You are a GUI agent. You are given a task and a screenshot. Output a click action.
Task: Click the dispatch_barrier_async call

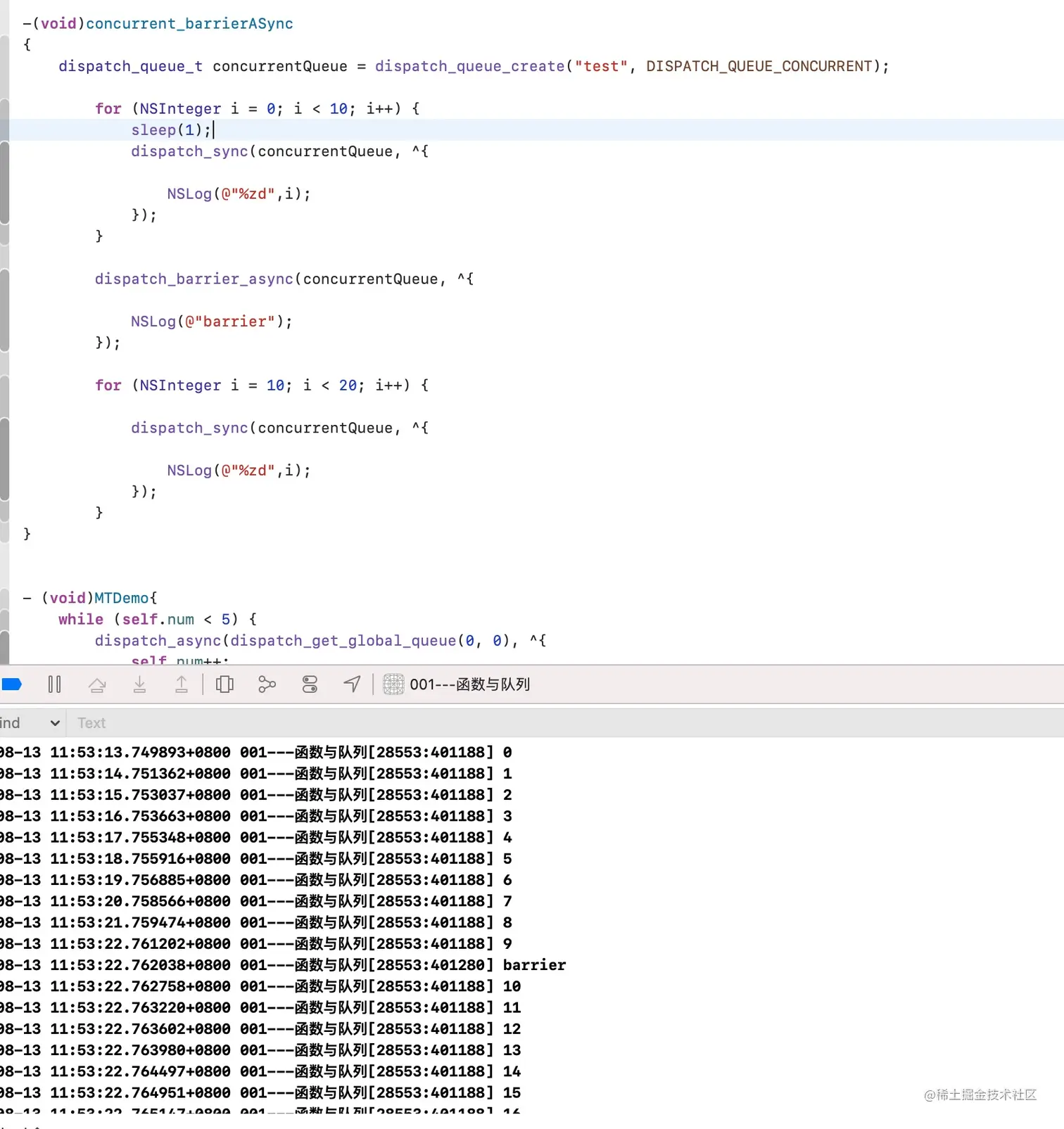coord(194,279)
